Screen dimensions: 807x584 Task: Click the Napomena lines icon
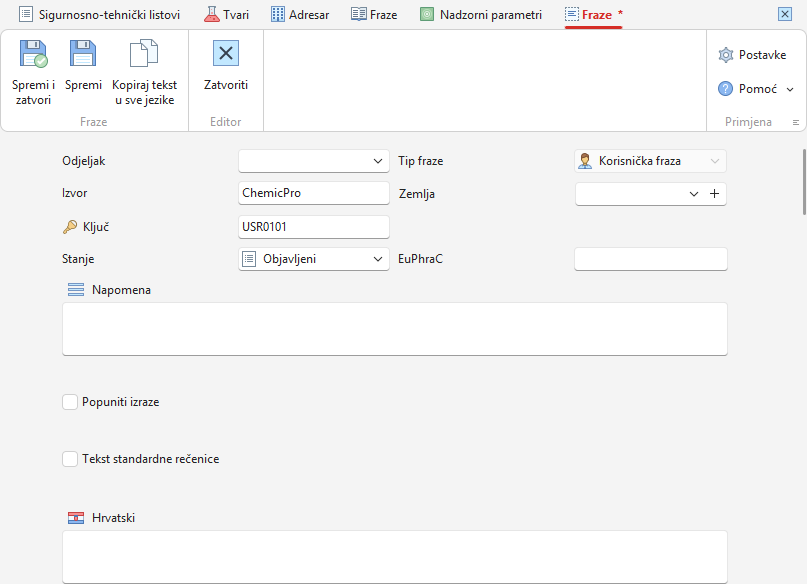76,290
